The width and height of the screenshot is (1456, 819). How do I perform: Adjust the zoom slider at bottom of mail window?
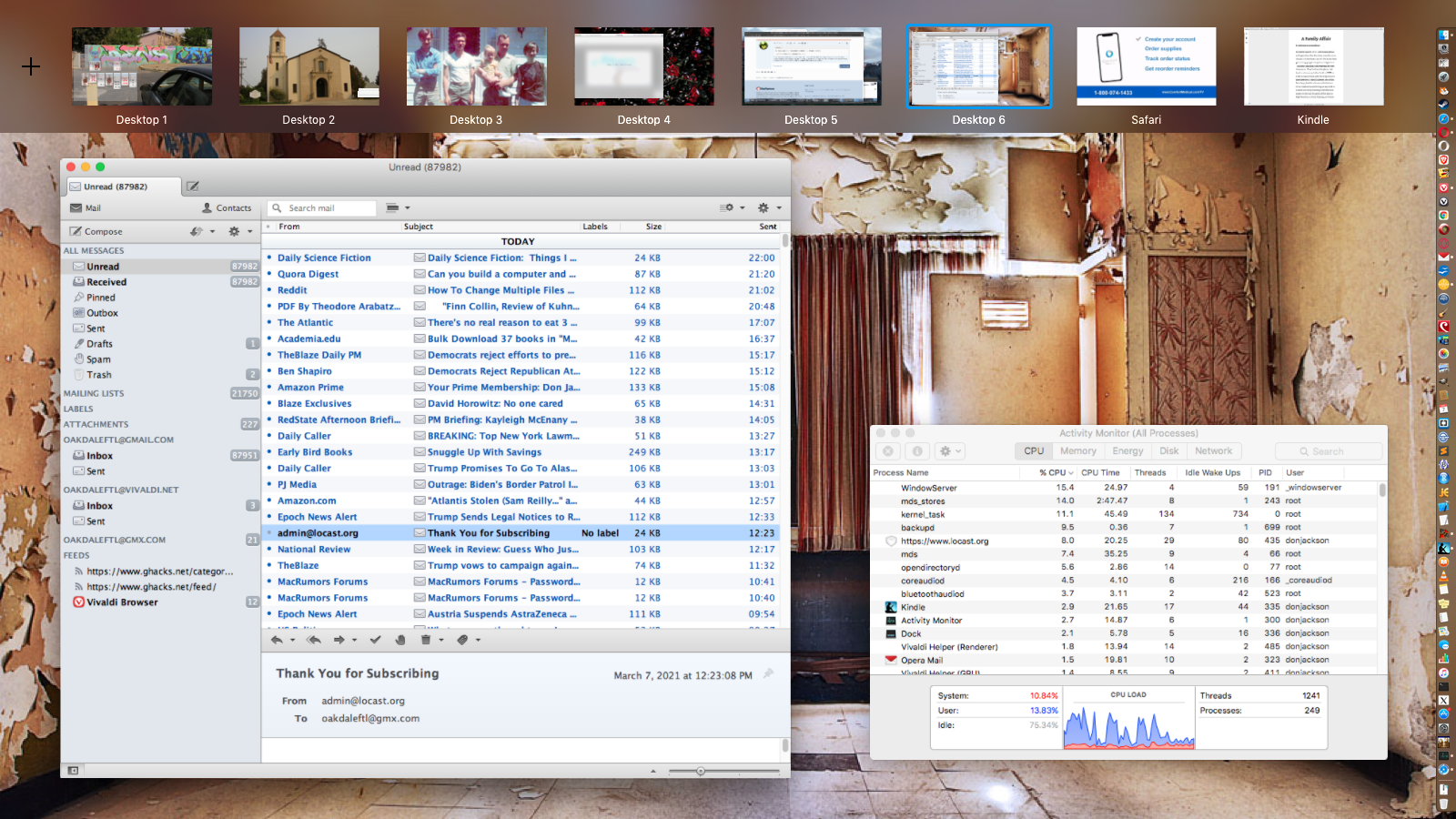click(701, 771)
